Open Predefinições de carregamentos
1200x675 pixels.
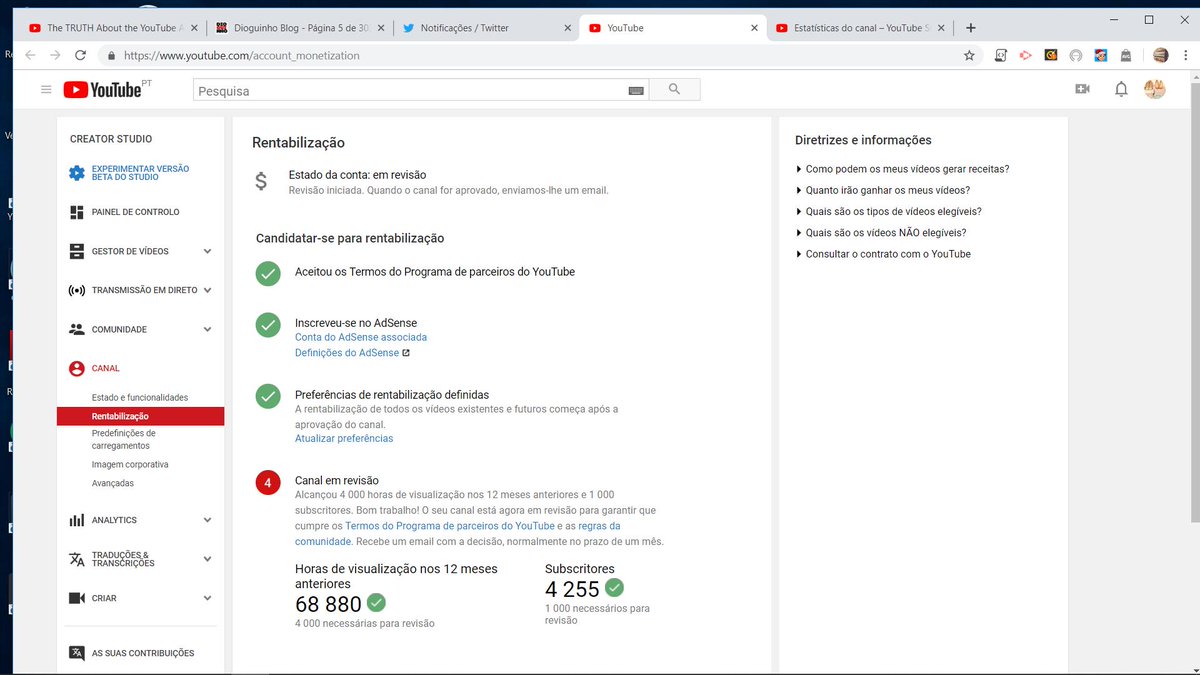tap(124, 440)
